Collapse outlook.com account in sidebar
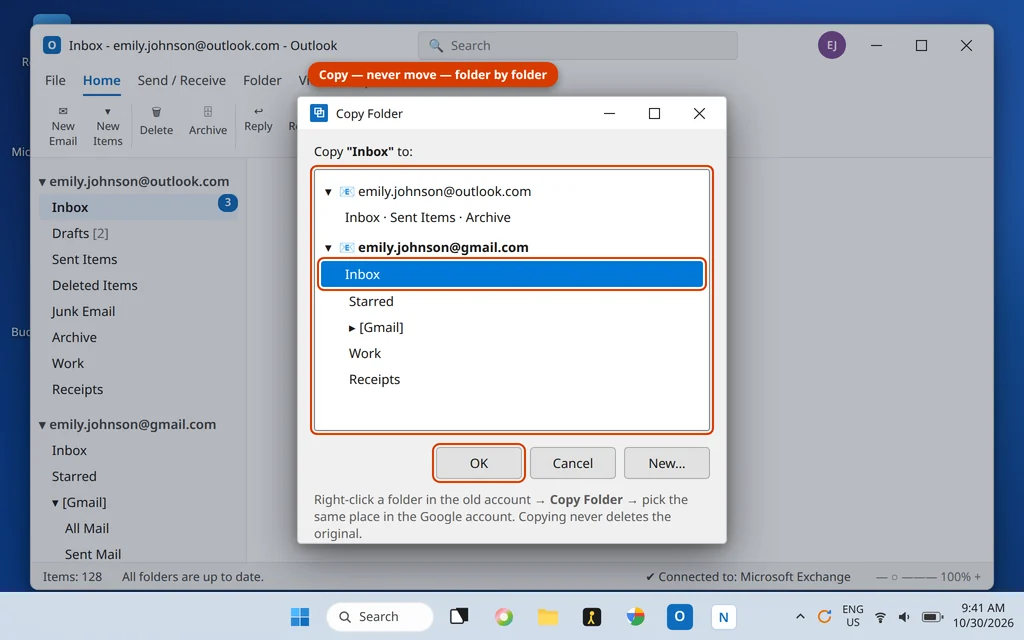This screenshot has height=640, width=1024. [x=42, y=182]
